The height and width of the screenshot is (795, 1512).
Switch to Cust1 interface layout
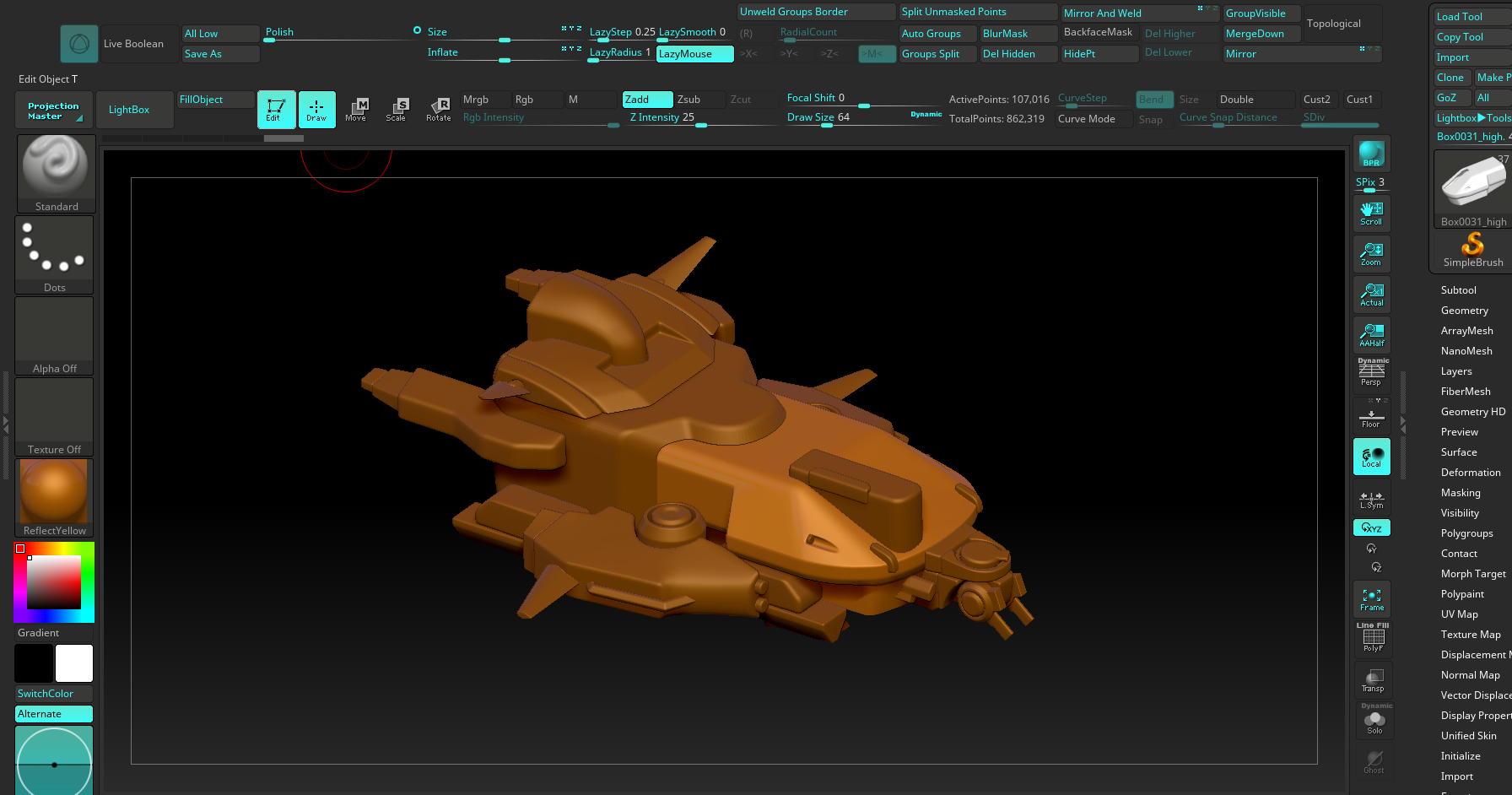[x=1363, y=100]
